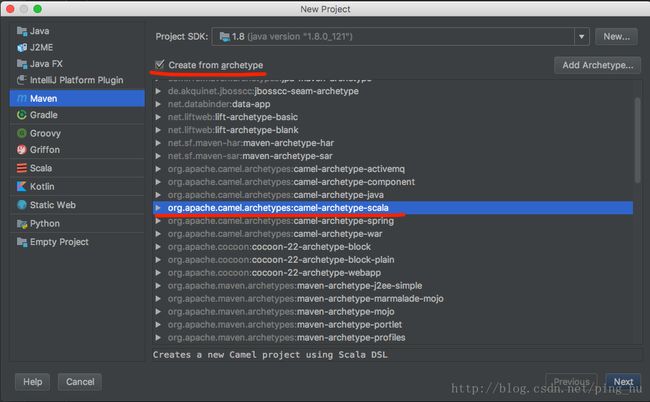Image resolution: width=650 pixels, height=402 pixels.
Task: Select maven-archetype-portlet row
Action: click(393, 325)
